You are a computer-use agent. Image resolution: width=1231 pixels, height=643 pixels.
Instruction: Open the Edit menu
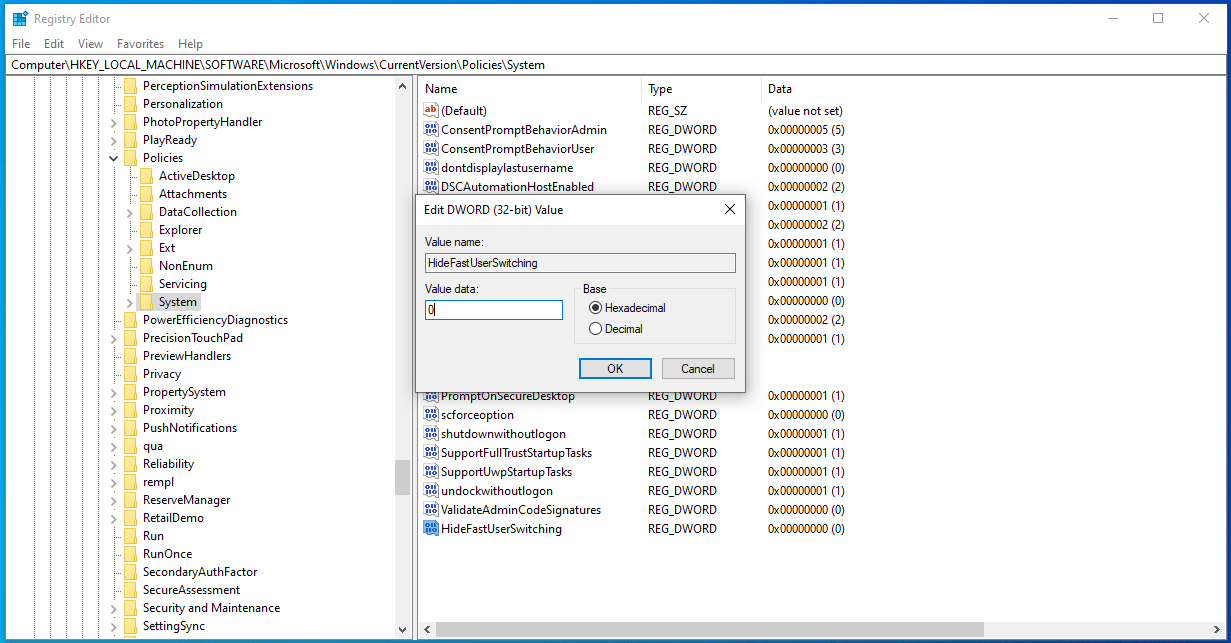(54, 44)
